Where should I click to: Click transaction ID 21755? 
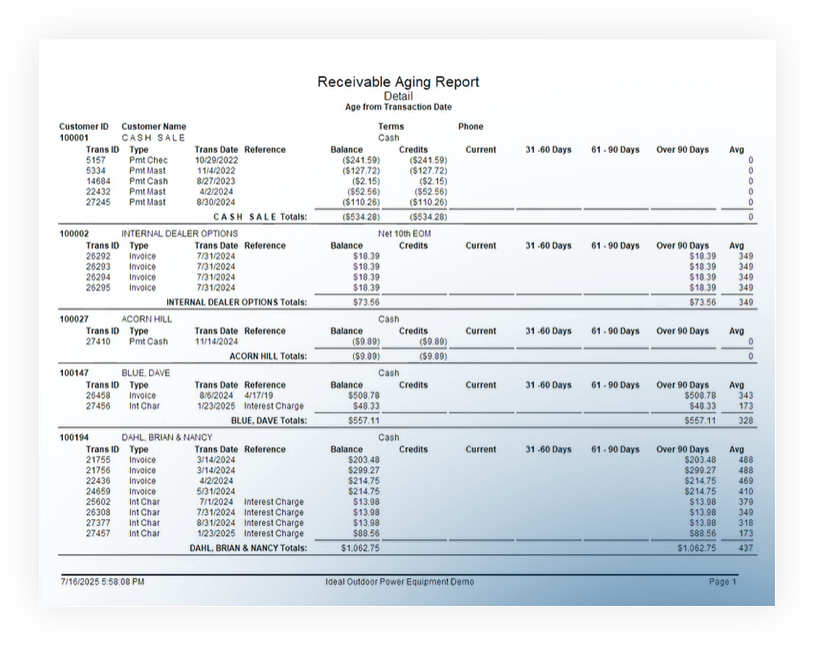tap(98, 460)
